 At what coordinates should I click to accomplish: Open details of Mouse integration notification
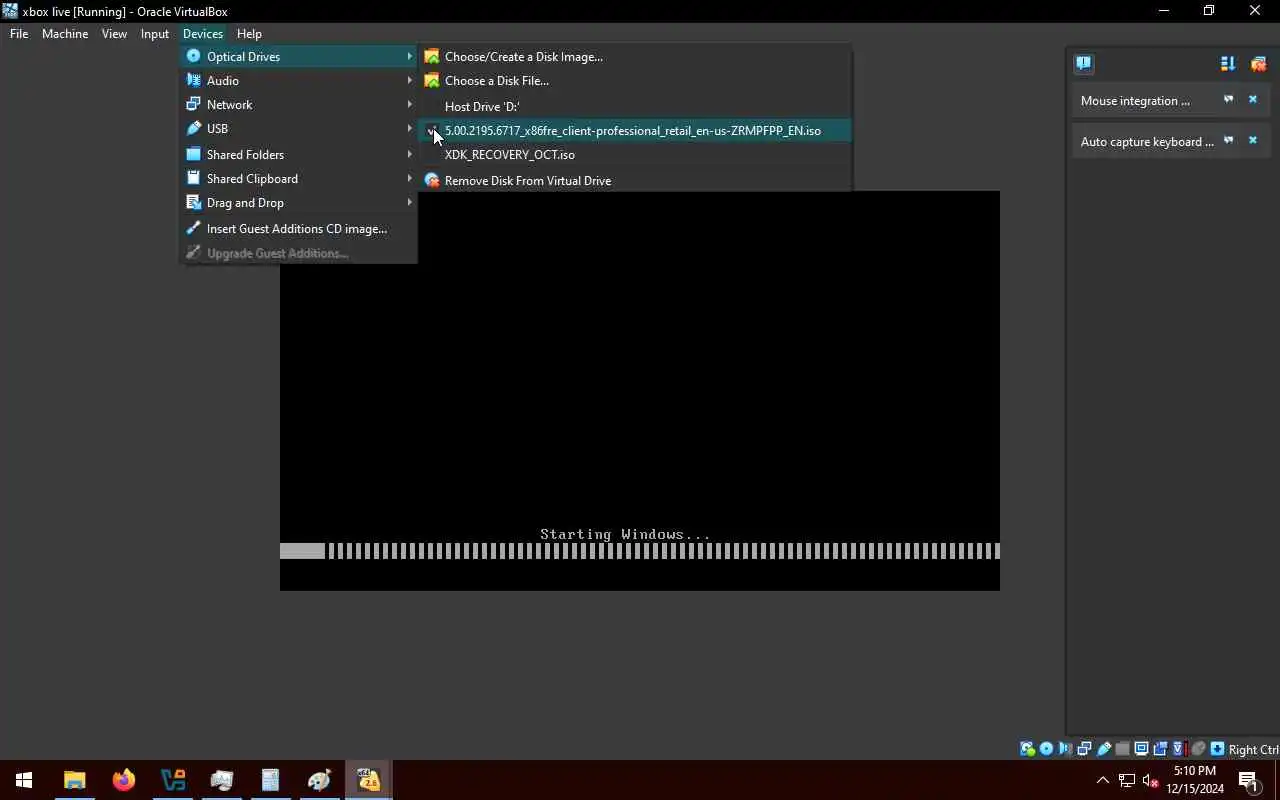tap(1228, 100)
